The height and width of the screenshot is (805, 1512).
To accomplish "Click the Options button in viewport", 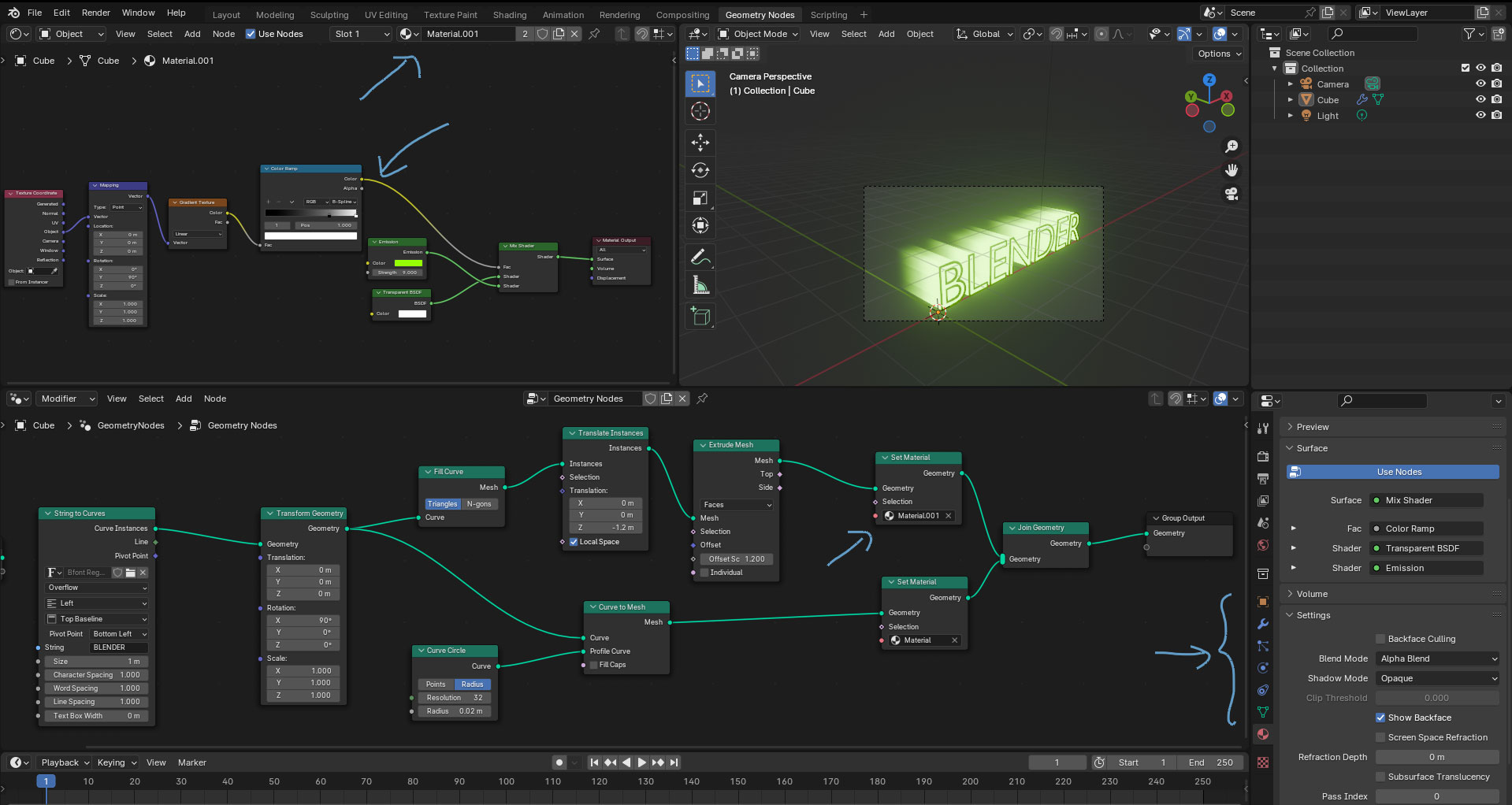I will pyautogui.click(x=1219, y=54).
